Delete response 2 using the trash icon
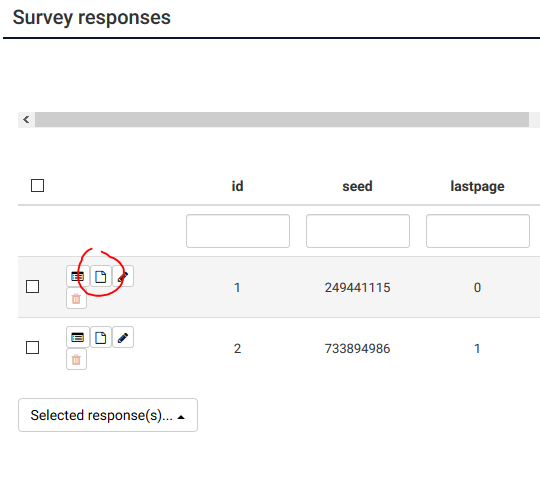The height and width of the screenshot is (480, 540). click(76, 359)
